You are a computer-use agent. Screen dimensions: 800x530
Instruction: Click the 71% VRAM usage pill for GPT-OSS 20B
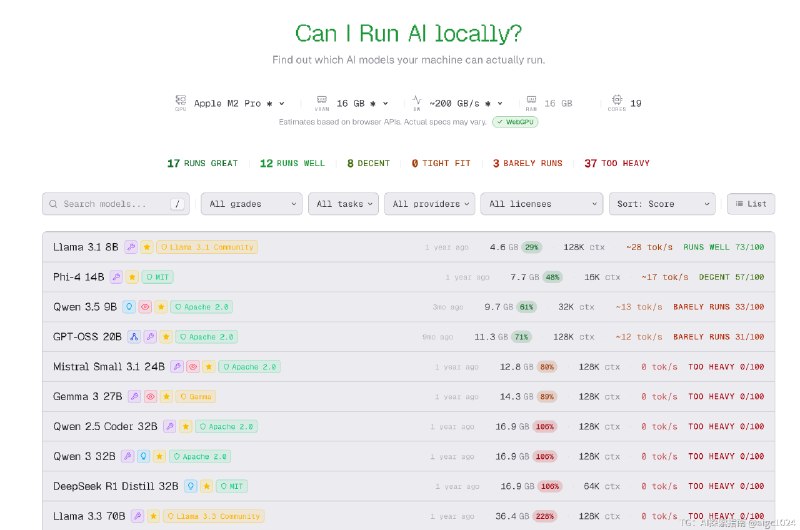(521, 337)
